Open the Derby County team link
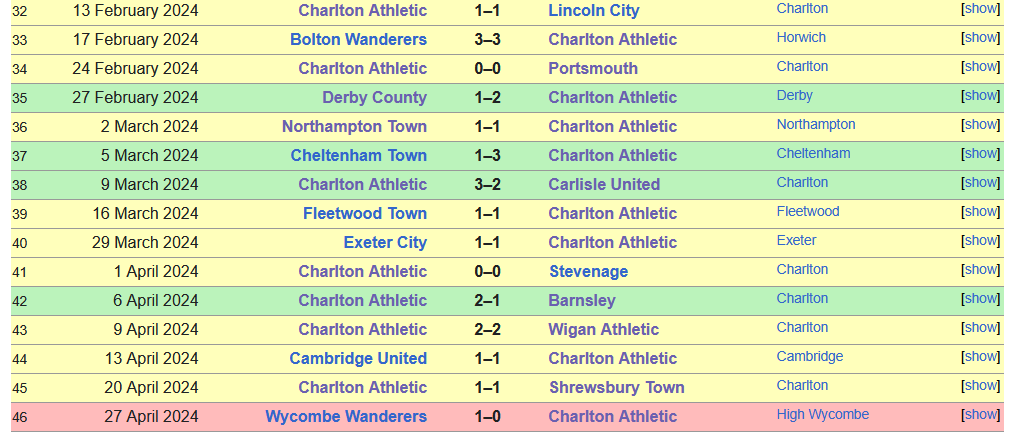This screenshot has height=436, width=1009. [375, 97]
